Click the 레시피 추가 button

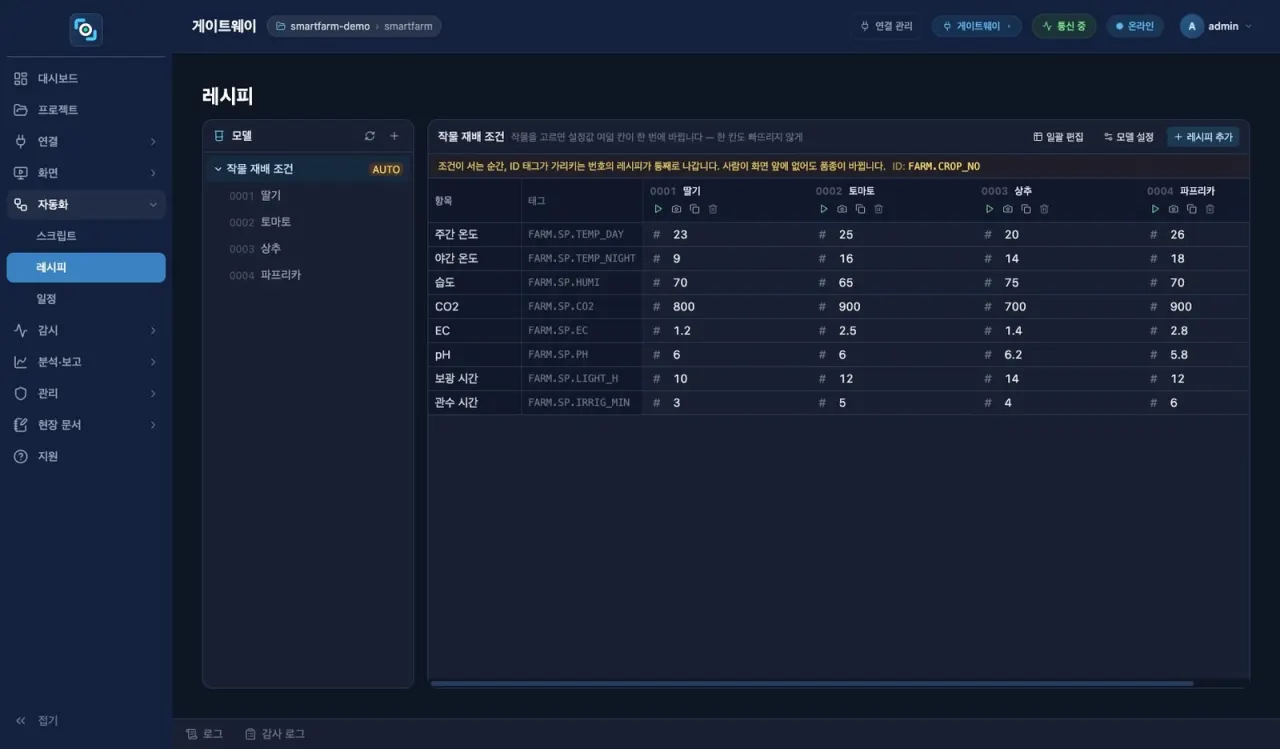coord(1203,136)
